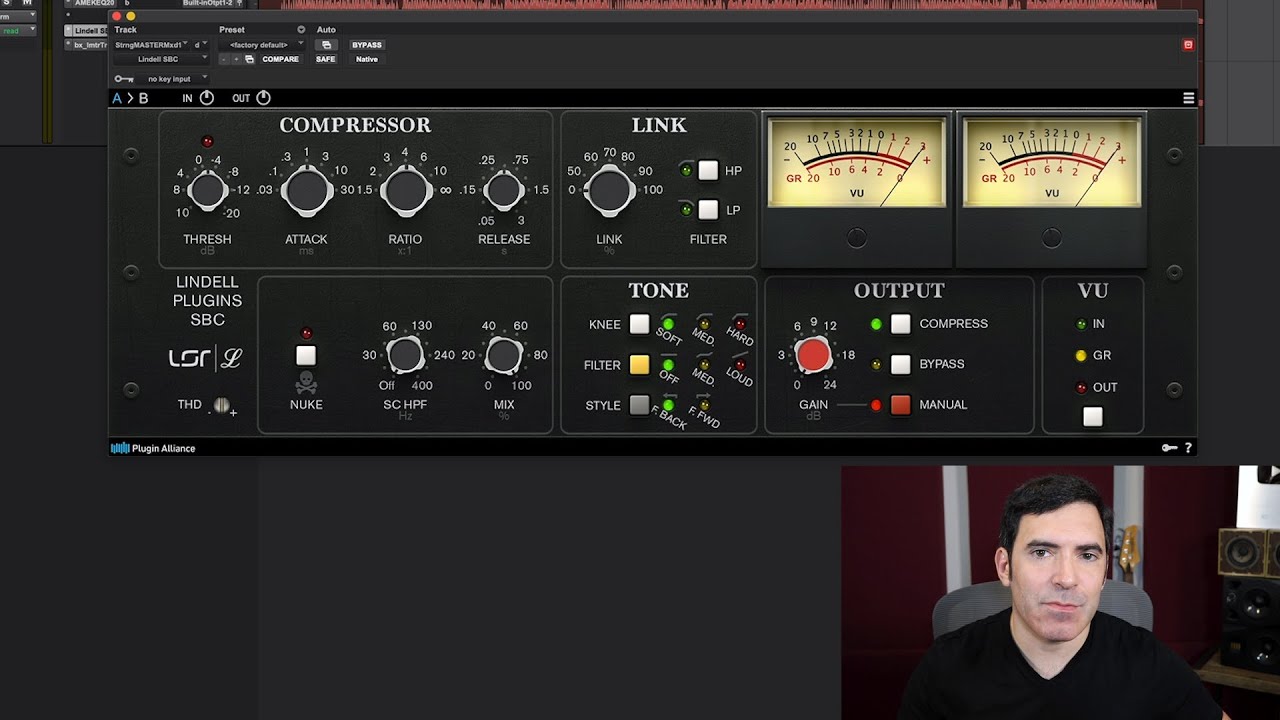Click the red target button in header
This screenshot has height=720, width=1280.
tap(1188, 45)
